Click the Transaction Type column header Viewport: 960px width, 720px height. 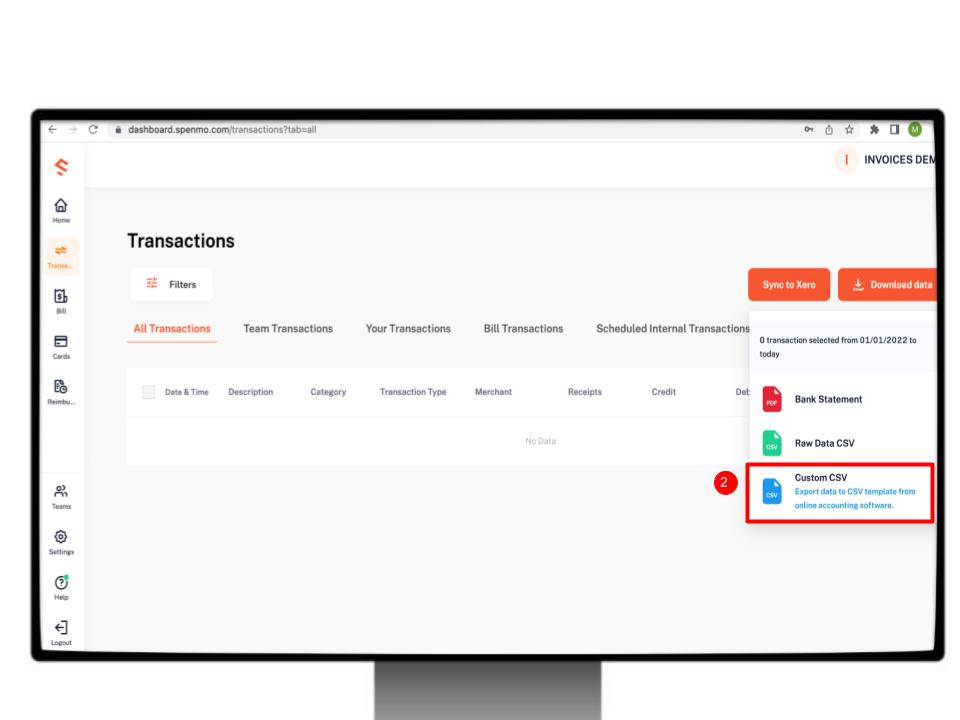coord(413,392)
